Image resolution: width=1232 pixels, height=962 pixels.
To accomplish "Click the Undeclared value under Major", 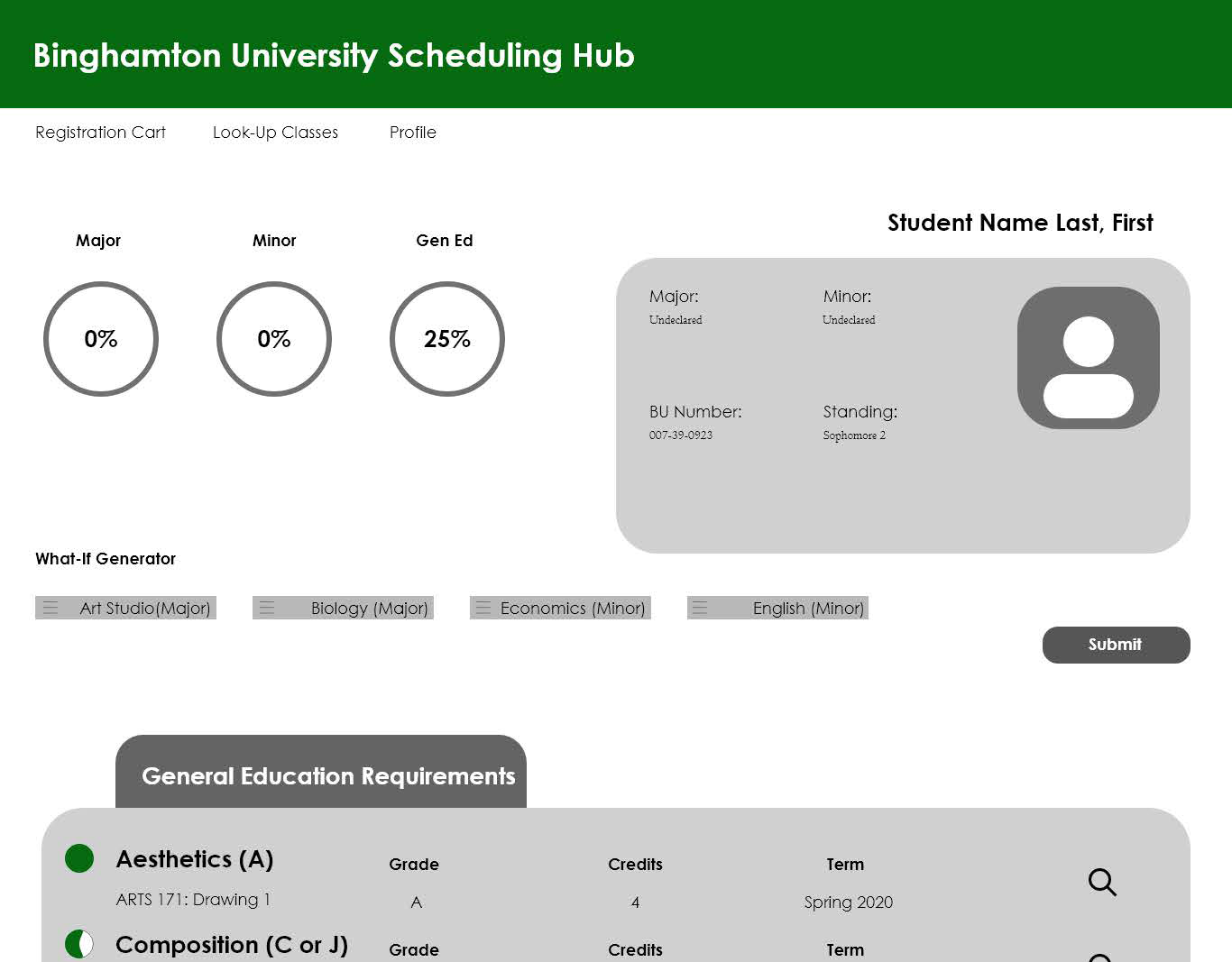I will [676, 319].
